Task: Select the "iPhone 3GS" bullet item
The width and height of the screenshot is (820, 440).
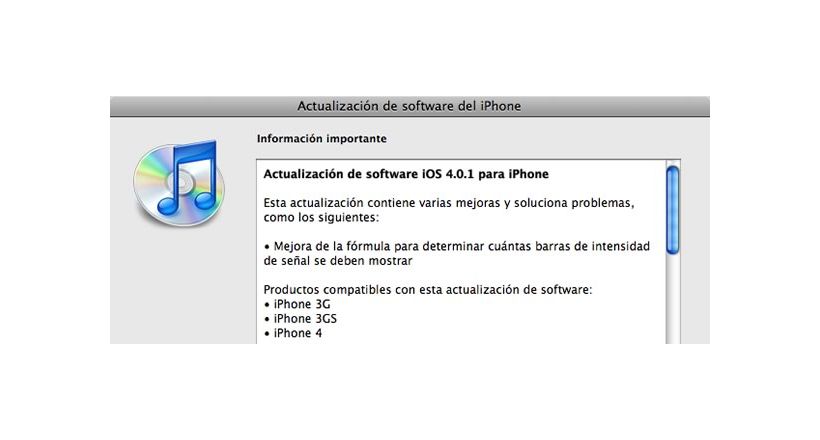Action: [x=300, y=319]
